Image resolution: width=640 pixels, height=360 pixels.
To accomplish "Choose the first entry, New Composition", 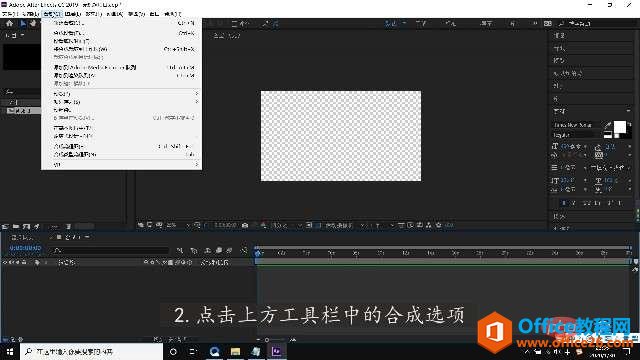I will 121,23.
